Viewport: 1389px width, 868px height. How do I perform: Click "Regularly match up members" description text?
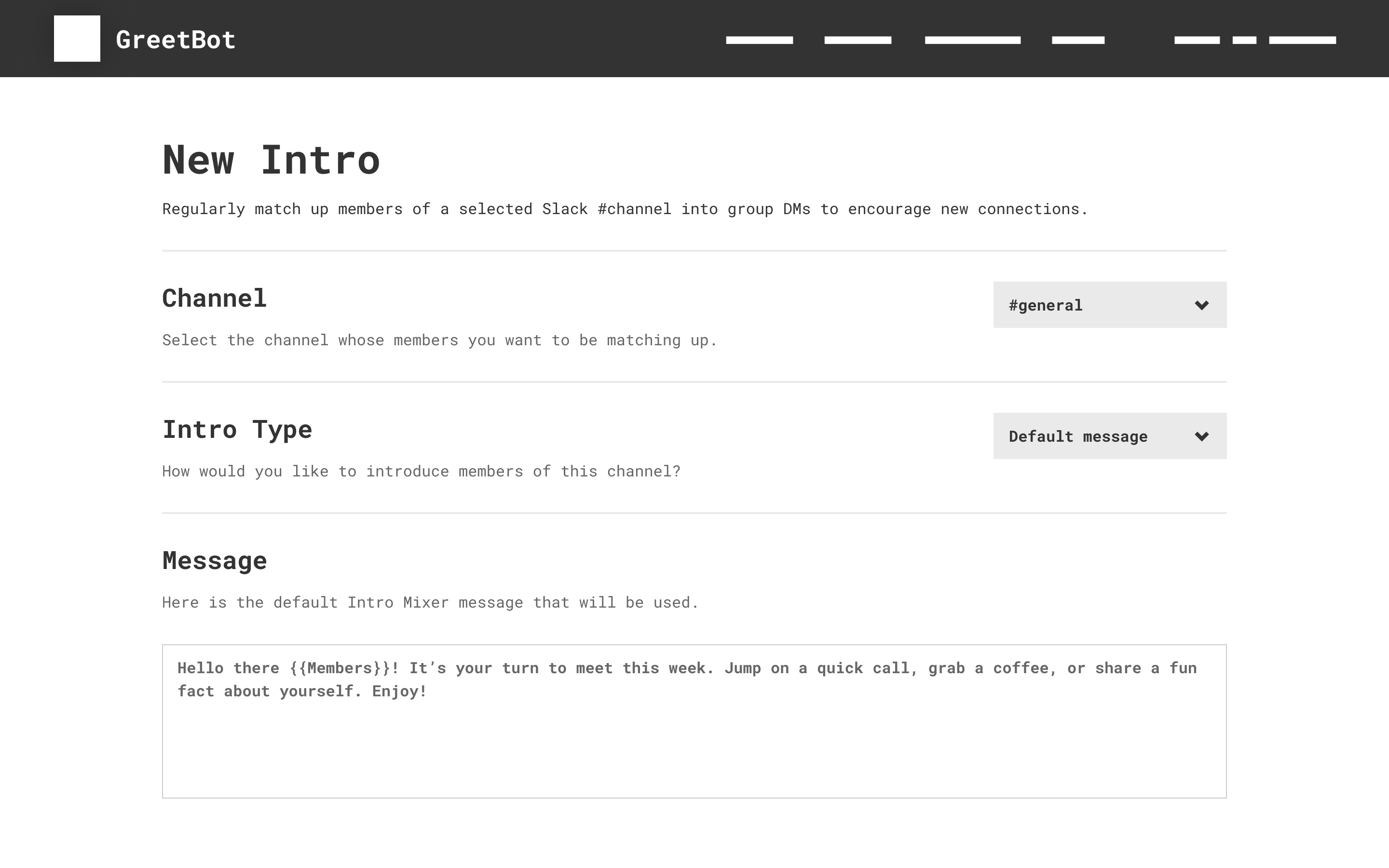625,209
